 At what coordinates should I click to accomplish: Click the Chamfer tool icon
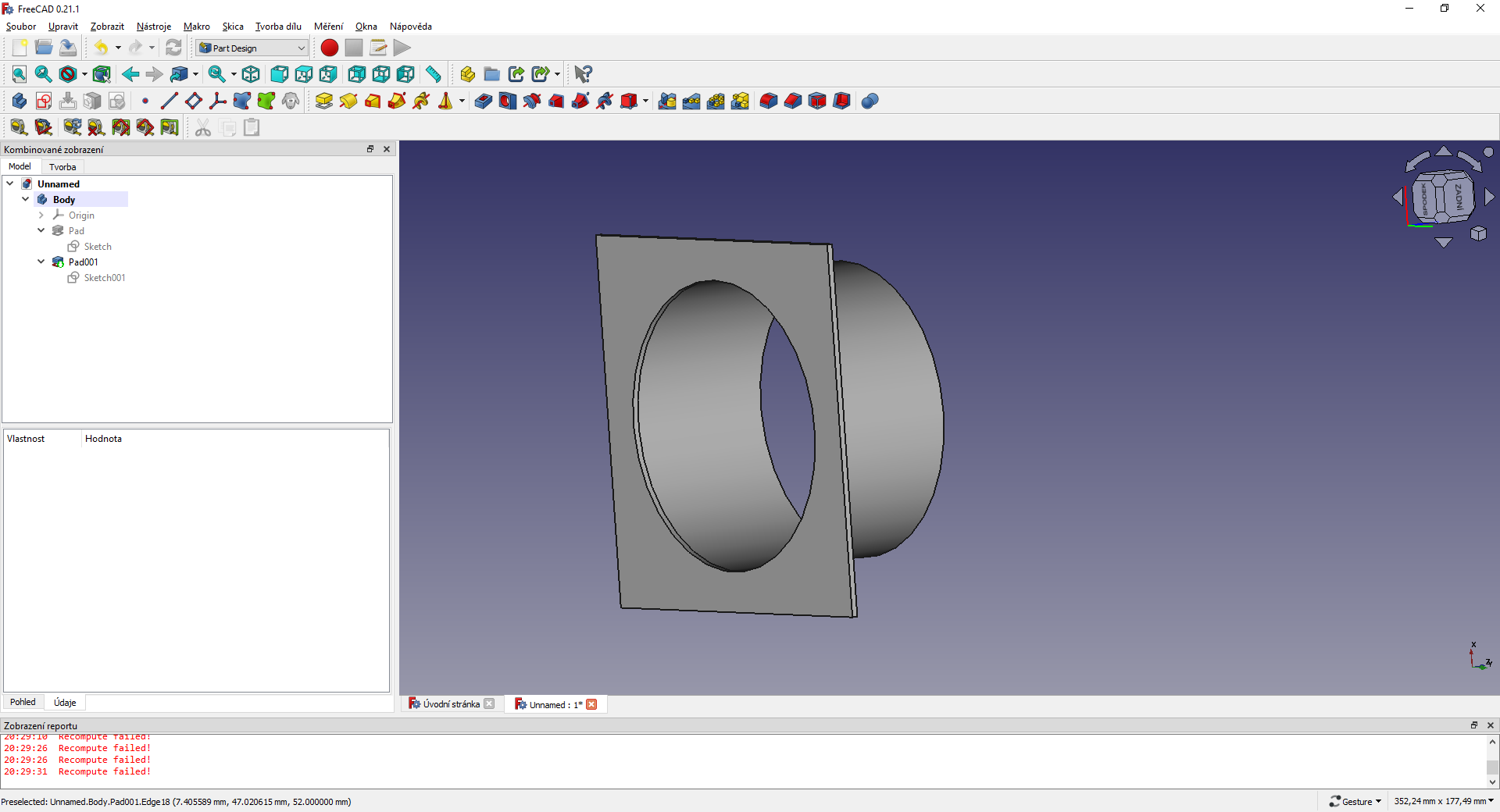[793, 101]
